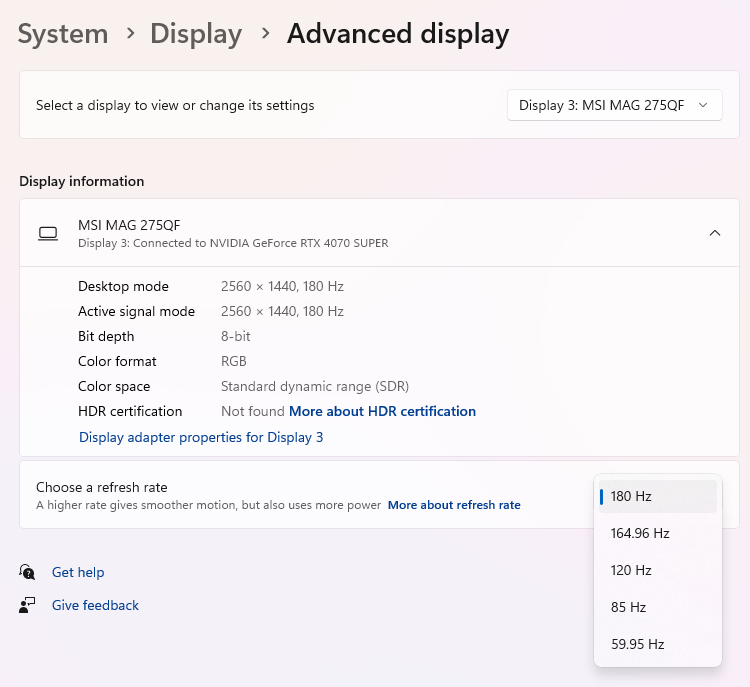Choose the 59.95 Hz option
The height and width of the screenshot is (687, 750).
point(657,644)
